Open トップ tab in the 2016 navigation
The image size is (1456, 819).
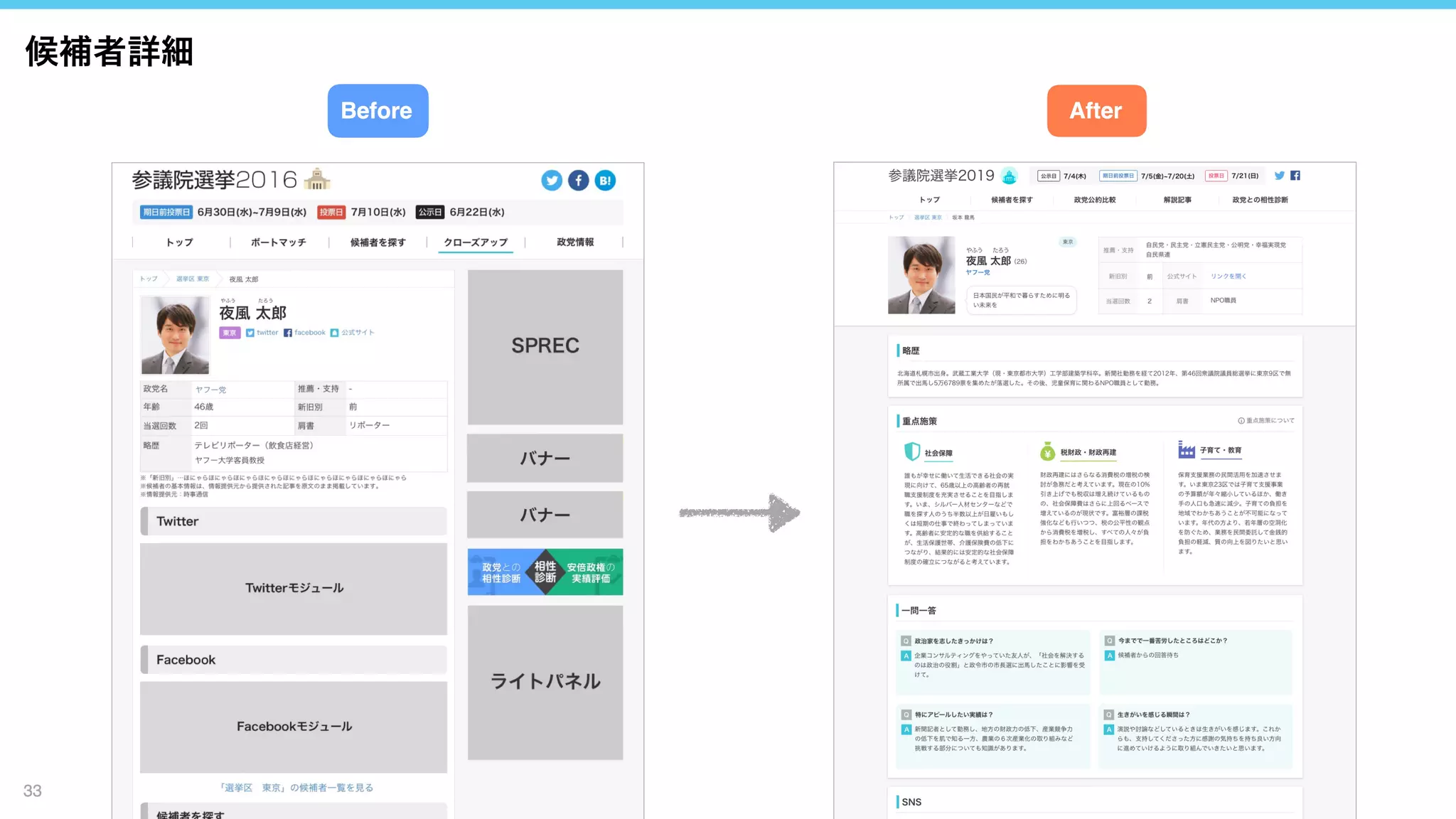[180, 242]
